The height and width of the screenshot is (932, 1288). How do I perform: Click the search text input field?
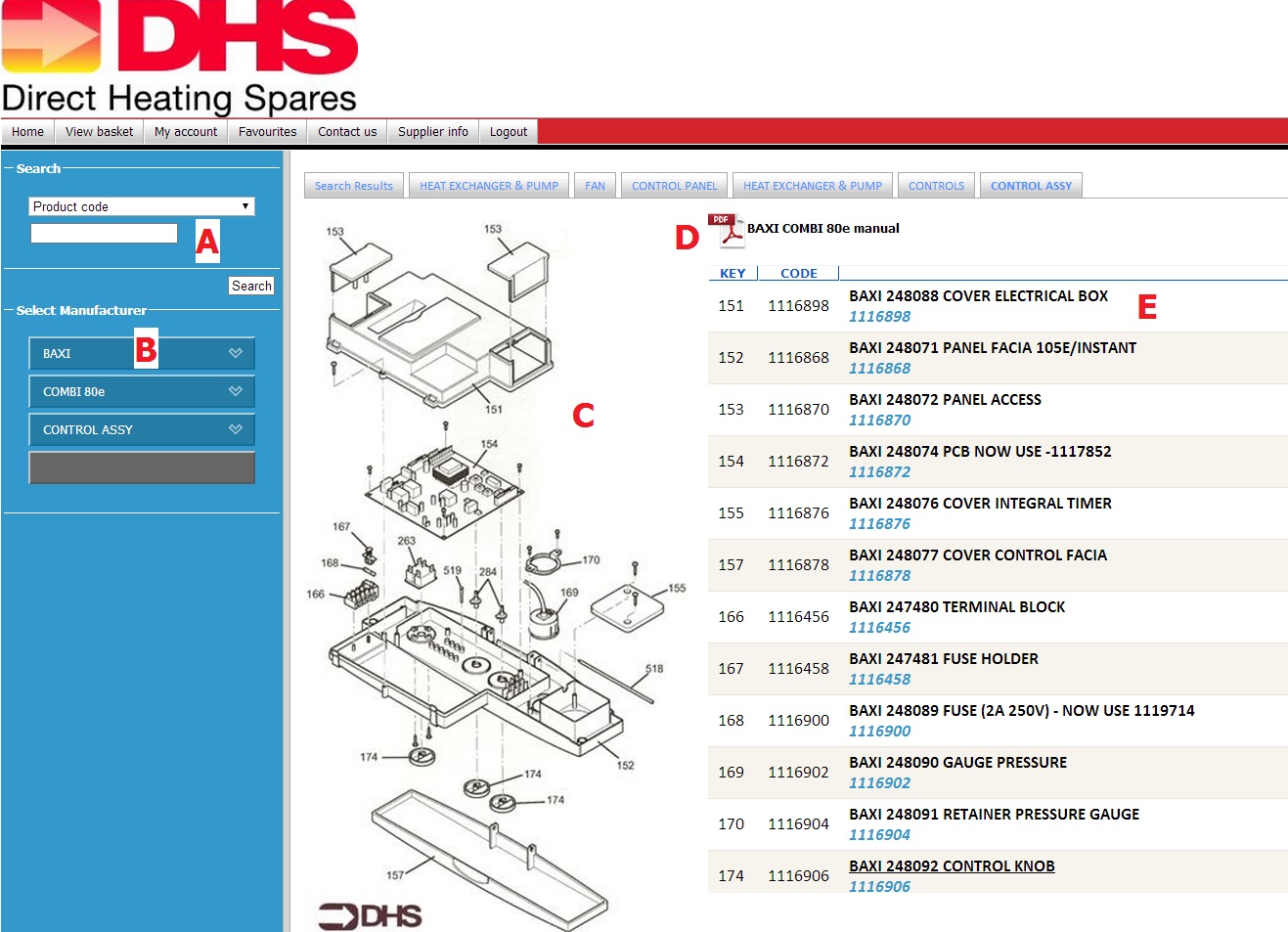(104, 233)
